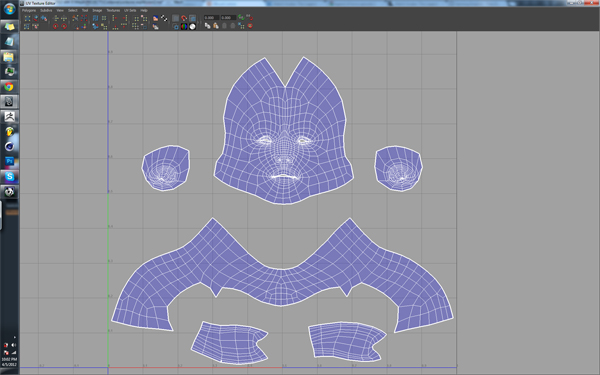Screen dimensions: 600x375
Task: Toggle Display Image on or off
Action: point(155,18)
